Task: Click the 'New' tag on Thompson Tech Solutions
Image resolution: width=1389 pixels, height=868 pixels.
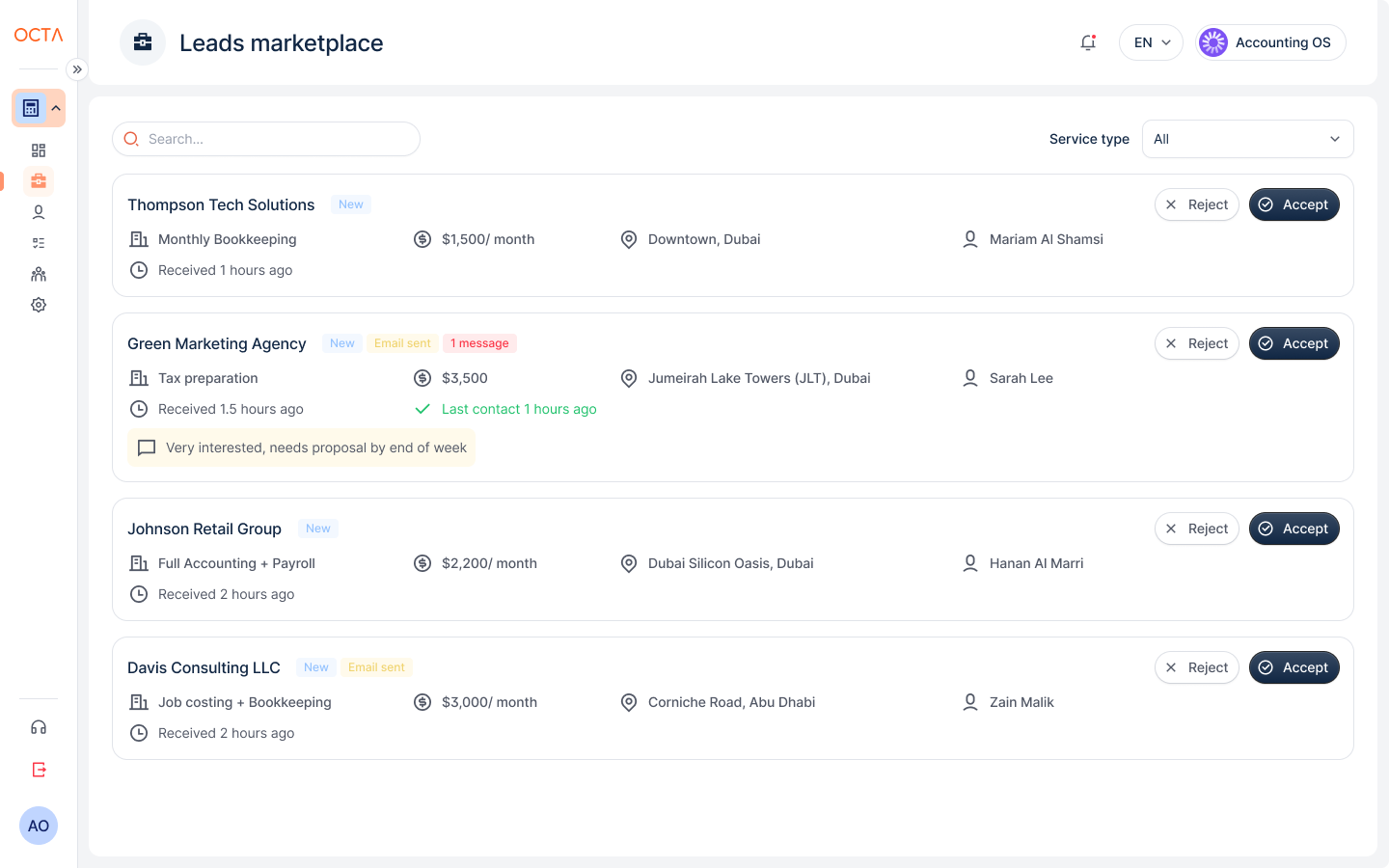Action: tap(351, 204)
